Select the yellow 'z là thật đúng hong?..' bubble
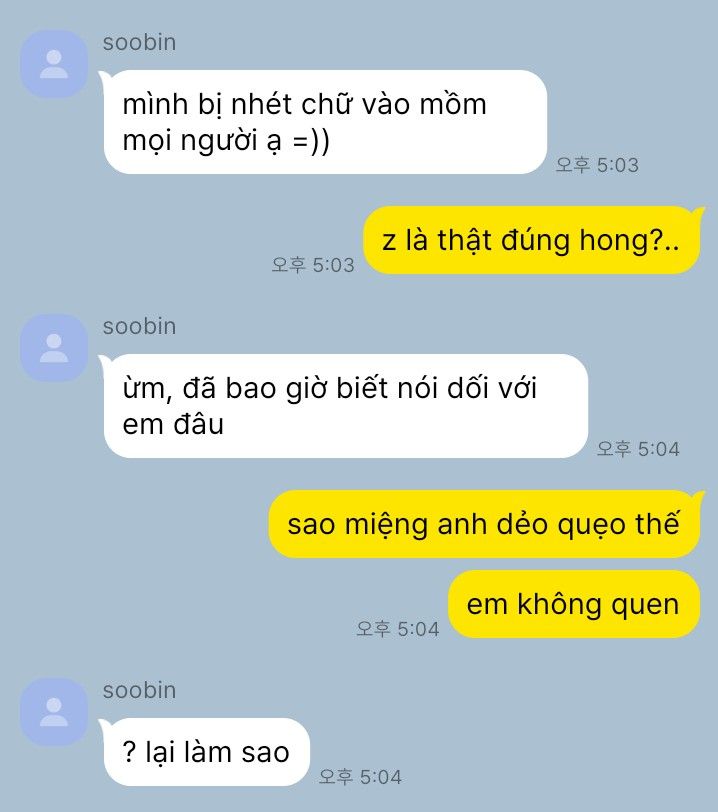Viewport: 718px width, 812px height. pos(533,240)
